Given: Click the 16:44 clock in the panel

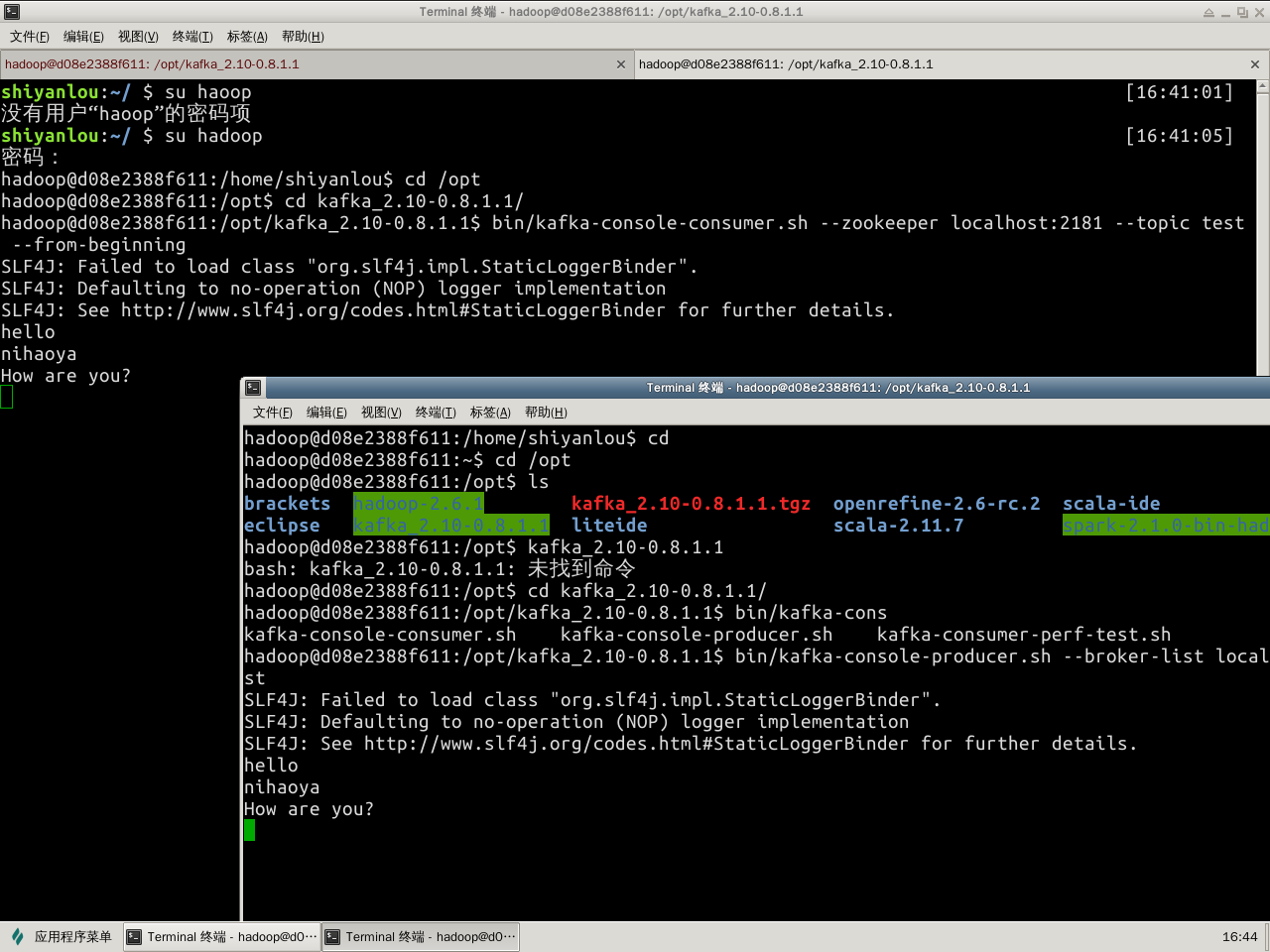Looking at the screenshot, I should 1239,936.
